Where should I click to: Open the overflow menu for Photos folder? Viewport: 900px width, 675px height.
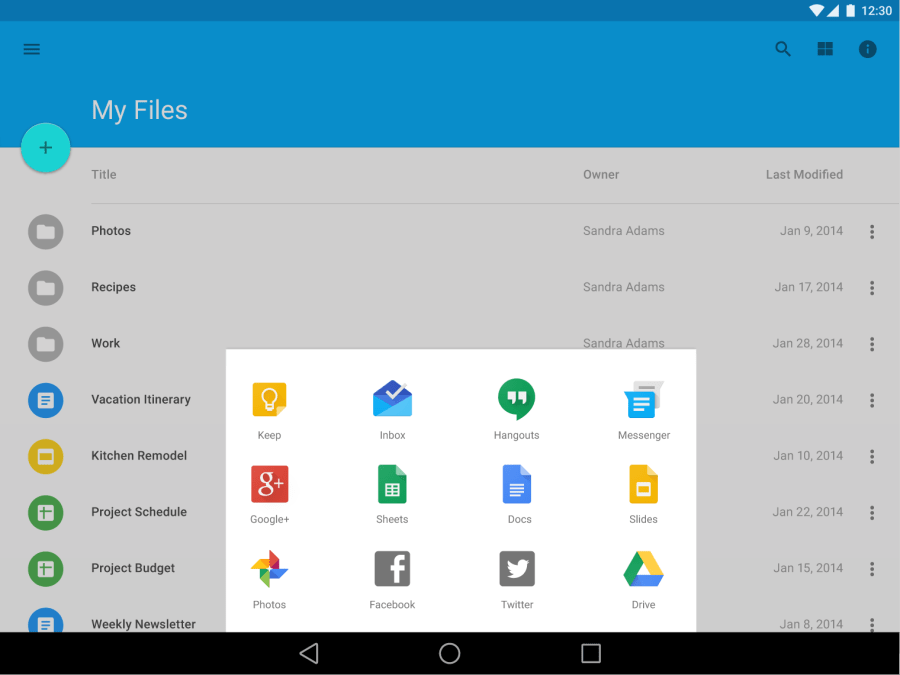tap(872, 231)
